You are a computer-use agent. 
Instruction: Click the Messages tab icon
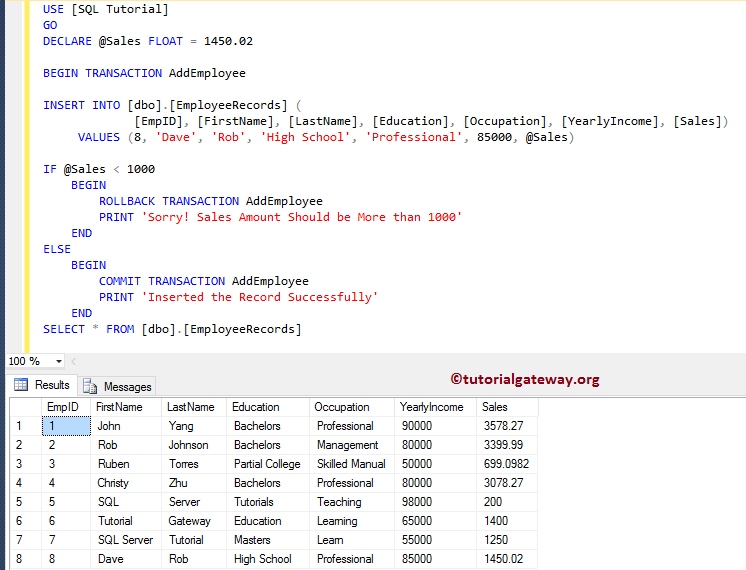click(91, 386)
